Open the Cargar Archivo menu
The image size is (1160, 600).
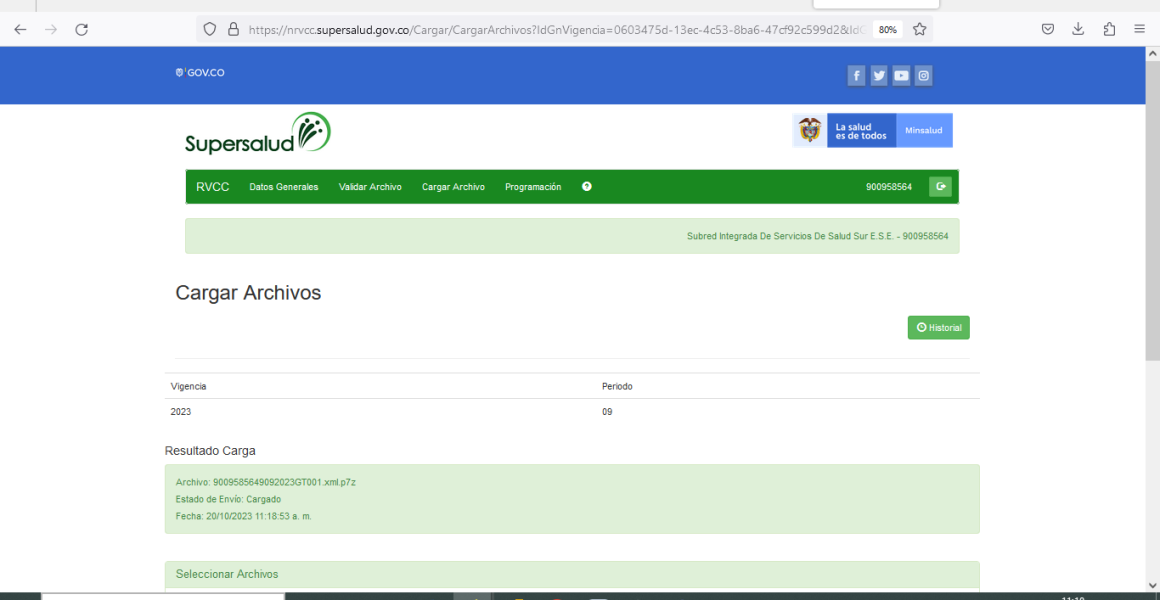pos(453,187)
